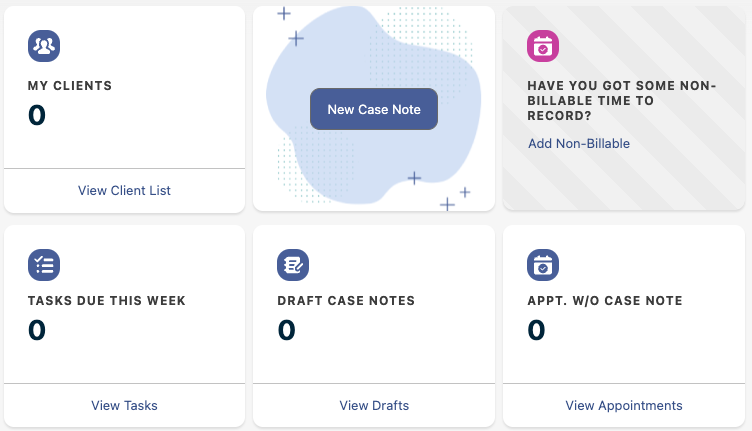The image size is (752, 431).
Task: Click the Draft Case Notes heading
Action: tap(346, 300)
